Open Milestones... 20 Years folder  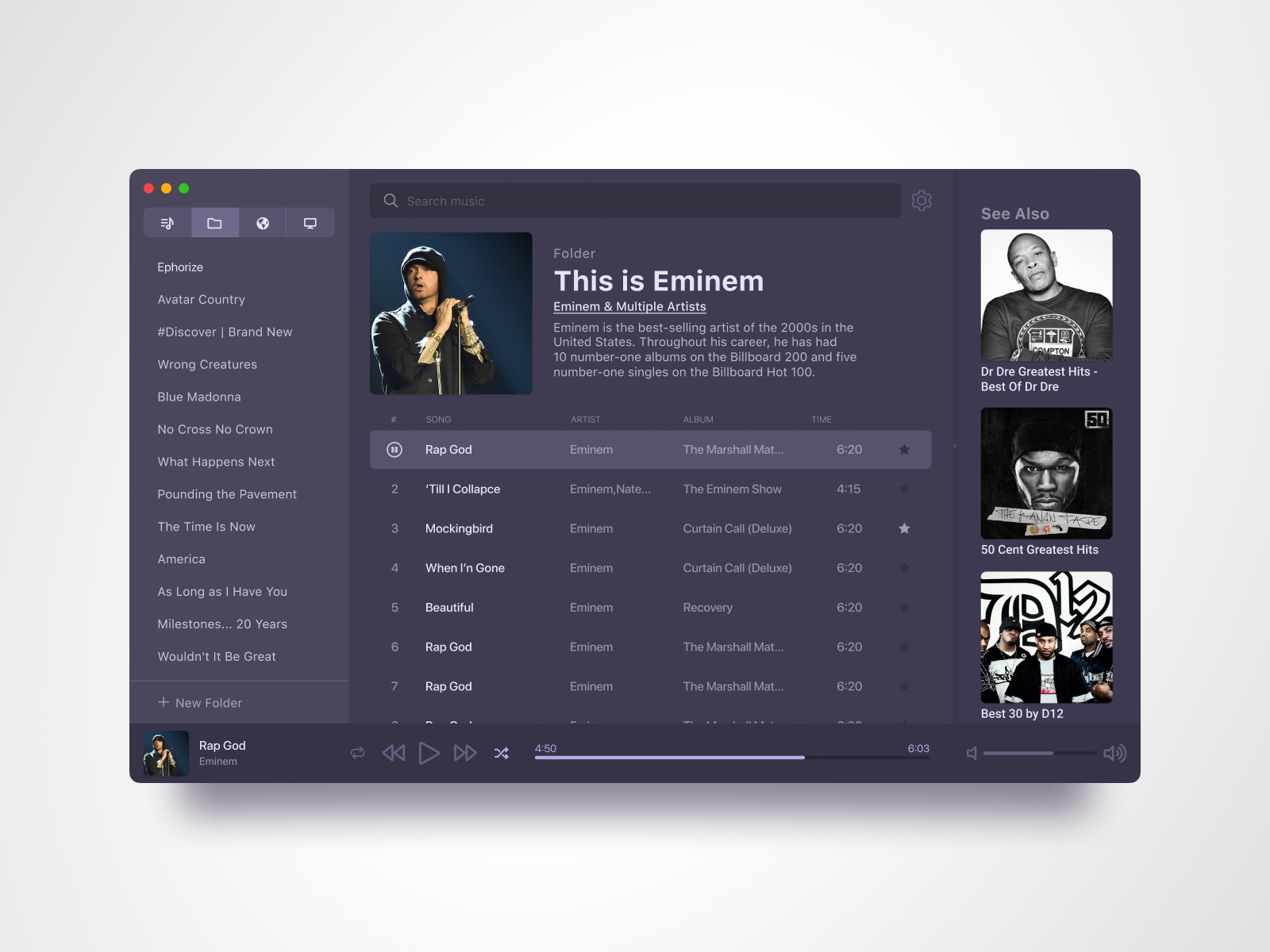pos(222,624)
